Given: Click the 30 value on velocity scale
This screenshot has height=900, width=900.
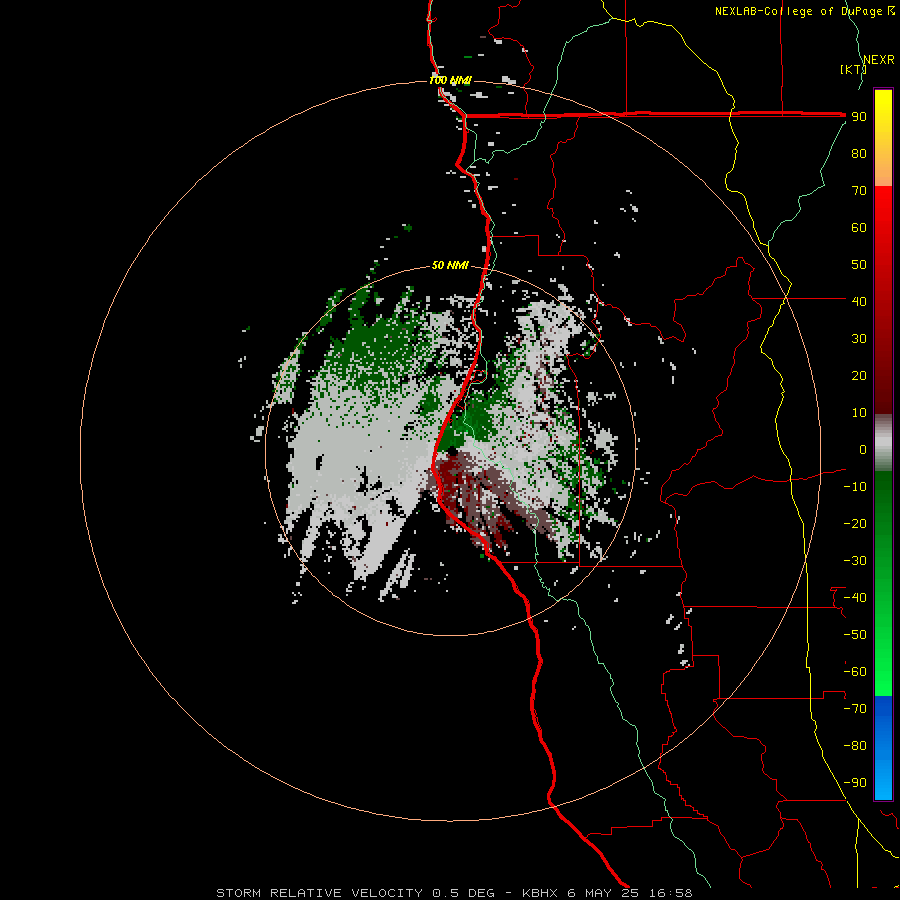Looking at the screenshot, I should tap(859, 339).
